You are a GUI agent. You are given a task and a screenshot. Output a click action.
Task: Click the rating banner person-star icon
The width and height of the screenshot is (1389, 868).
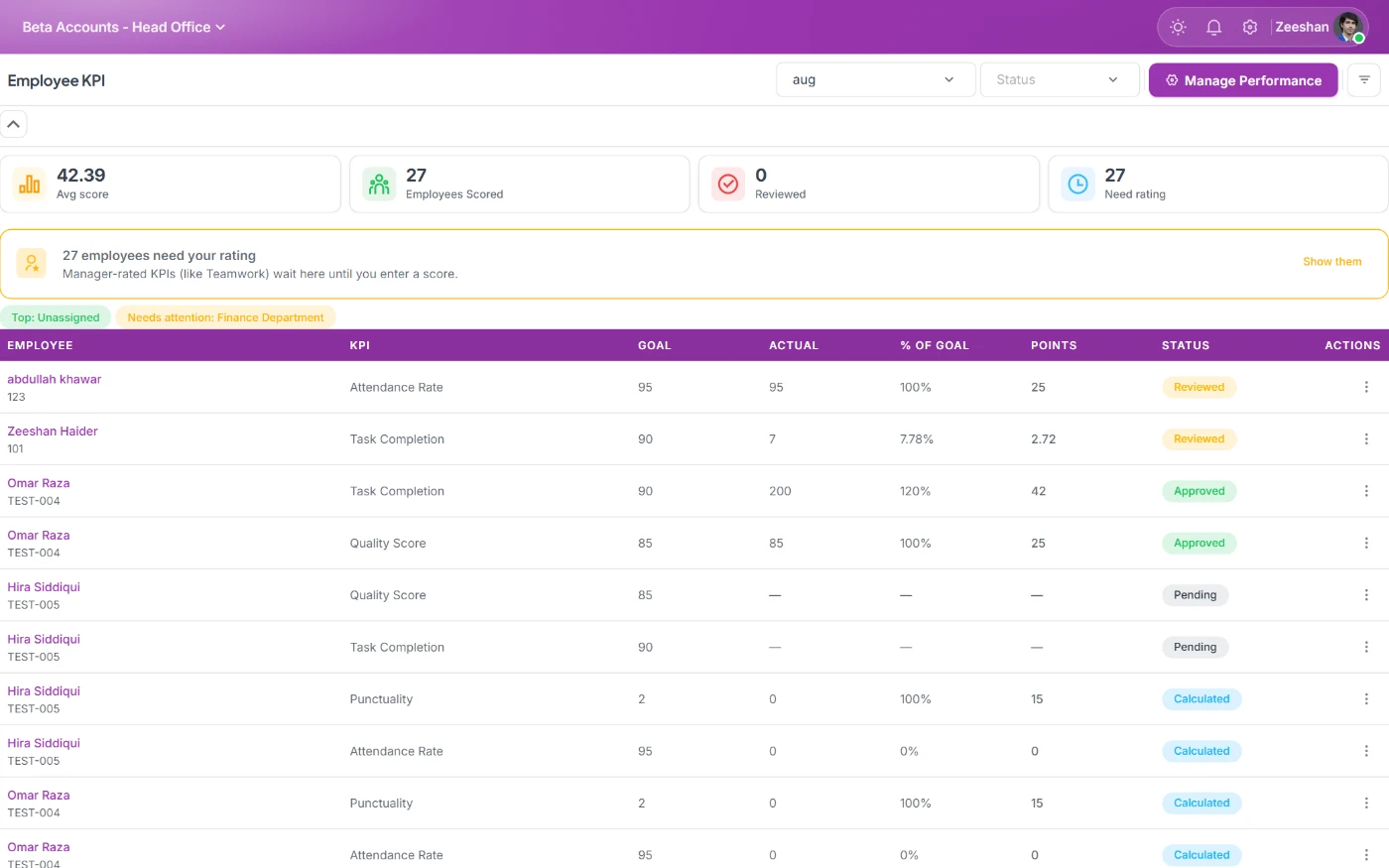(32, 263)
